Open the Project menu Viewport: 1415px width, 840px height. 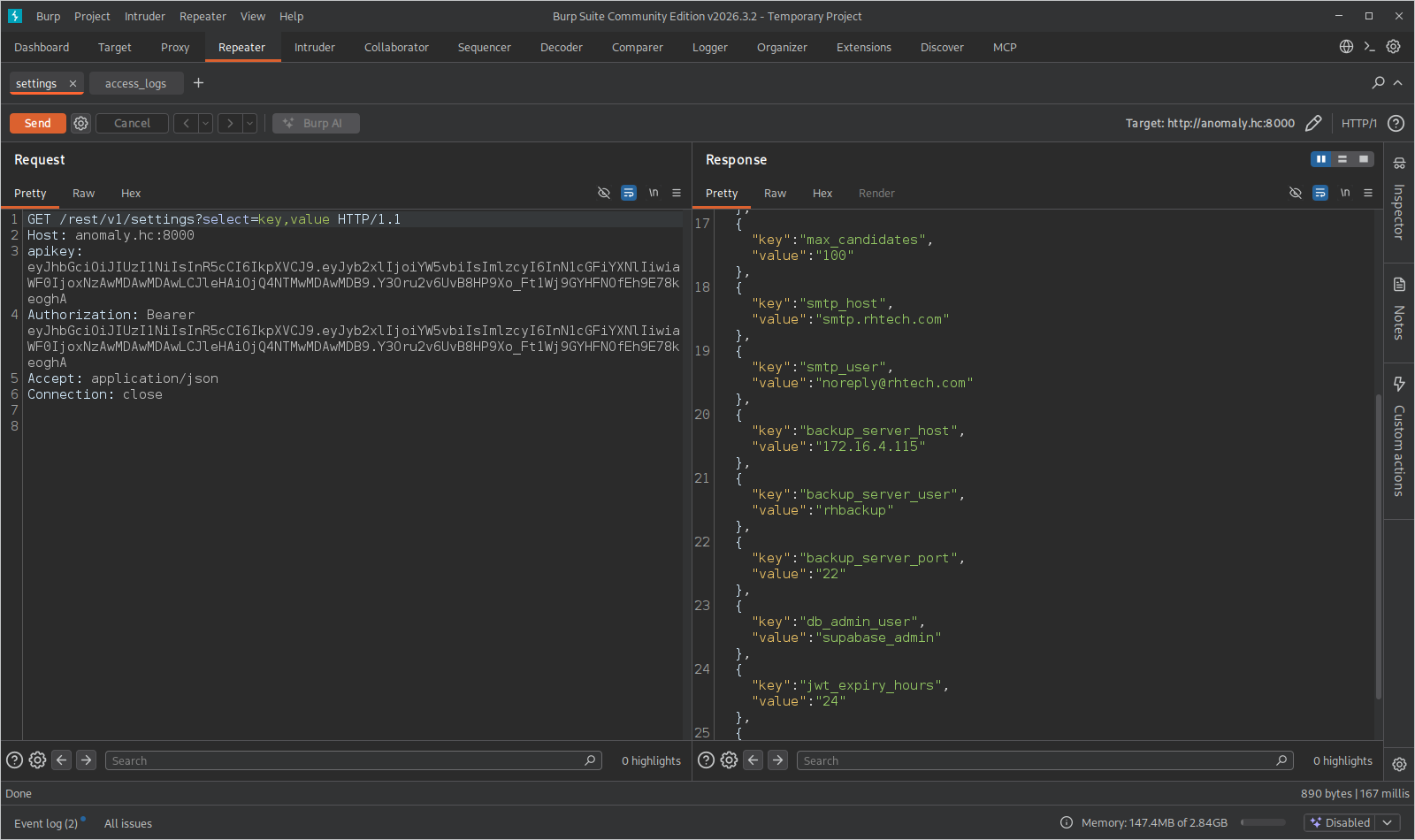pos(92,16)
